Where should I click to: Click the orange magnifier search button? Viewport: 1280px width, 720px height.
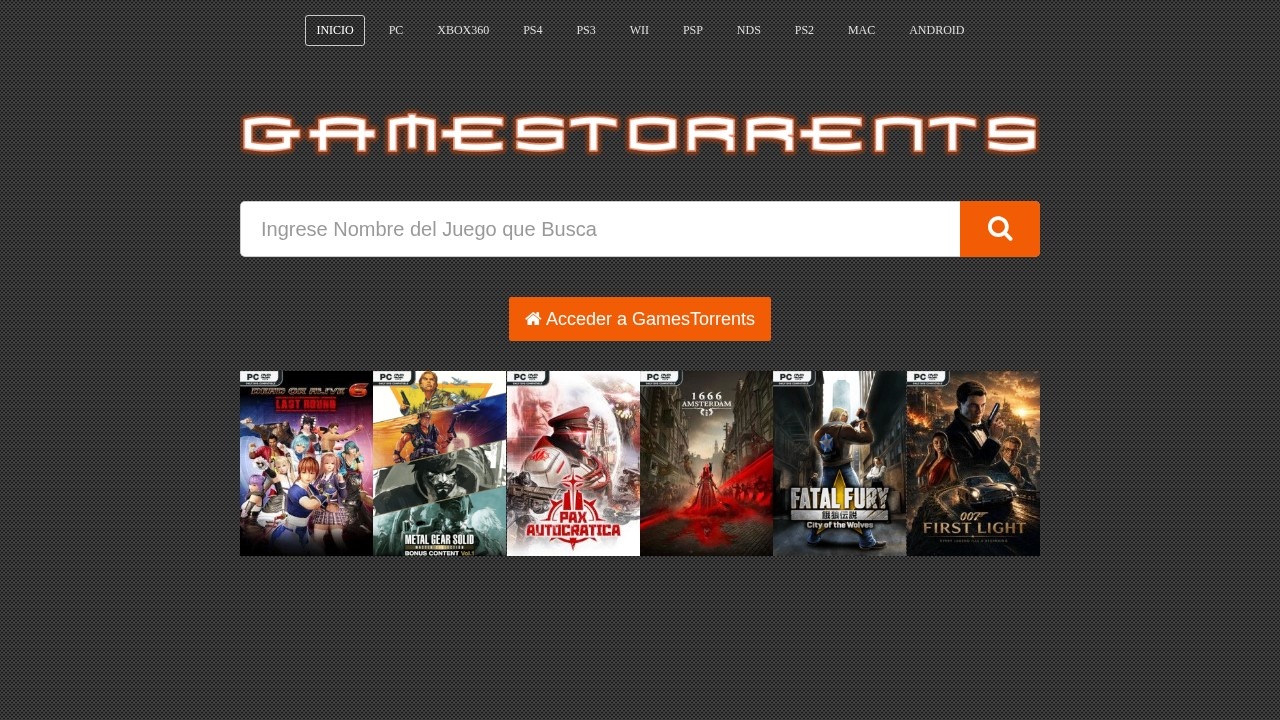1000,229
